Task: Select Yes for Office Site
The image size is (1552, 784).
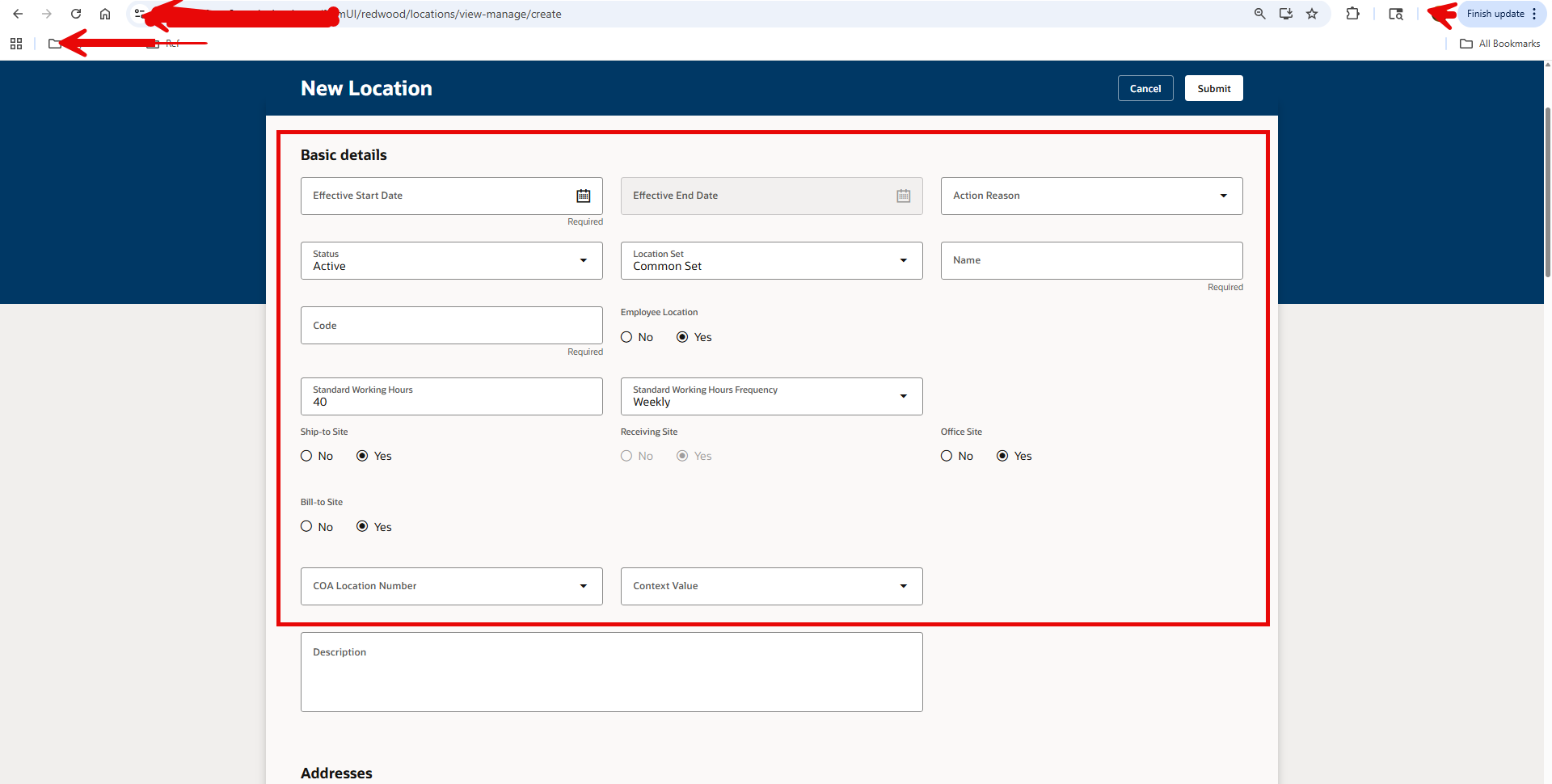Action: [1002, 456]
